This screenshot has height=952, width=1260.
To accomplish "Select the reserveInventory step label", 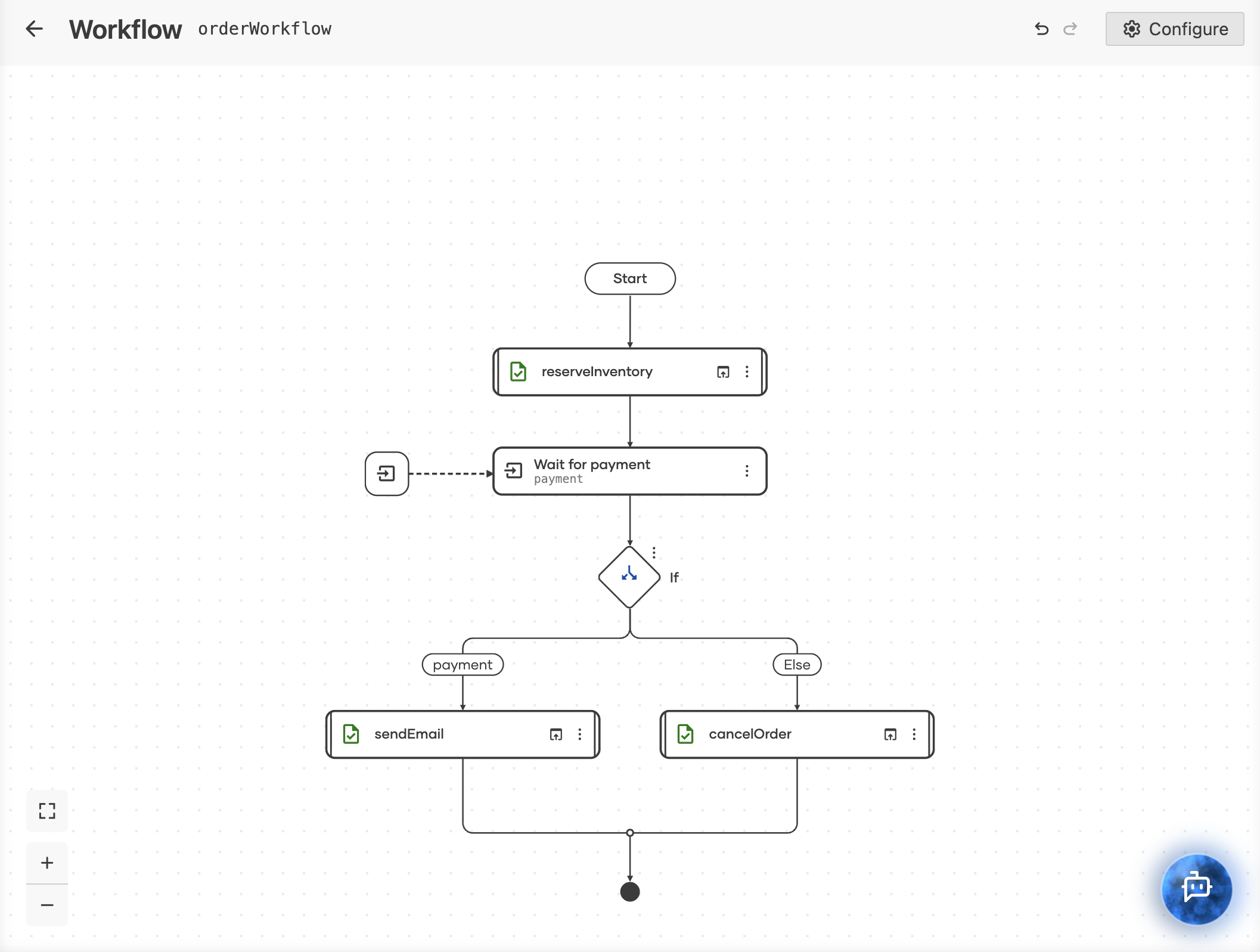I will pos(597,371).
